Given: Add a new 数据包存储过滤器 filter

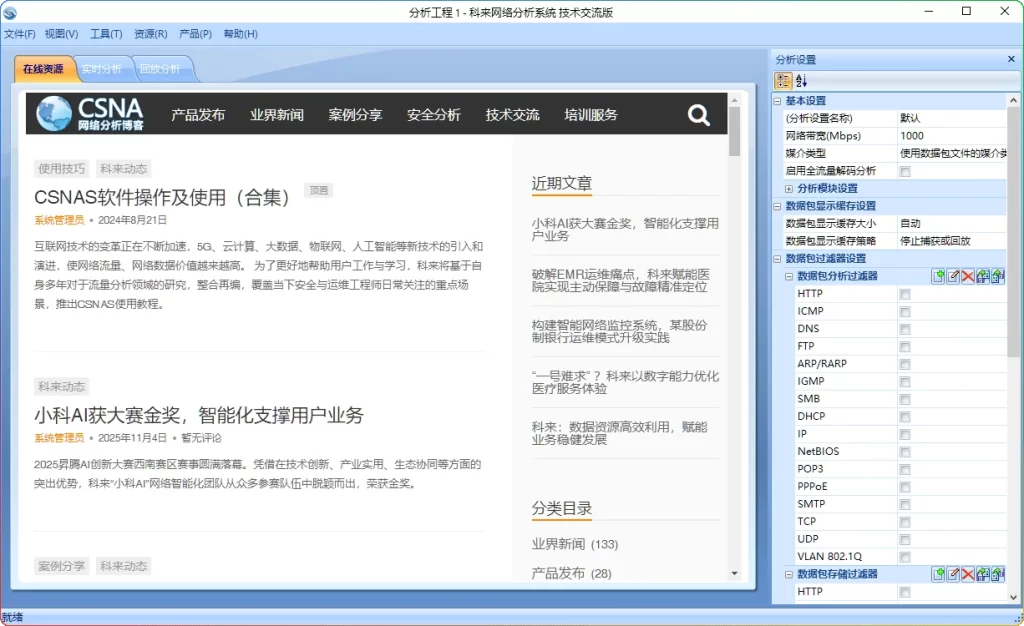Looking at the screenshot, I should (x=938, y=573).
